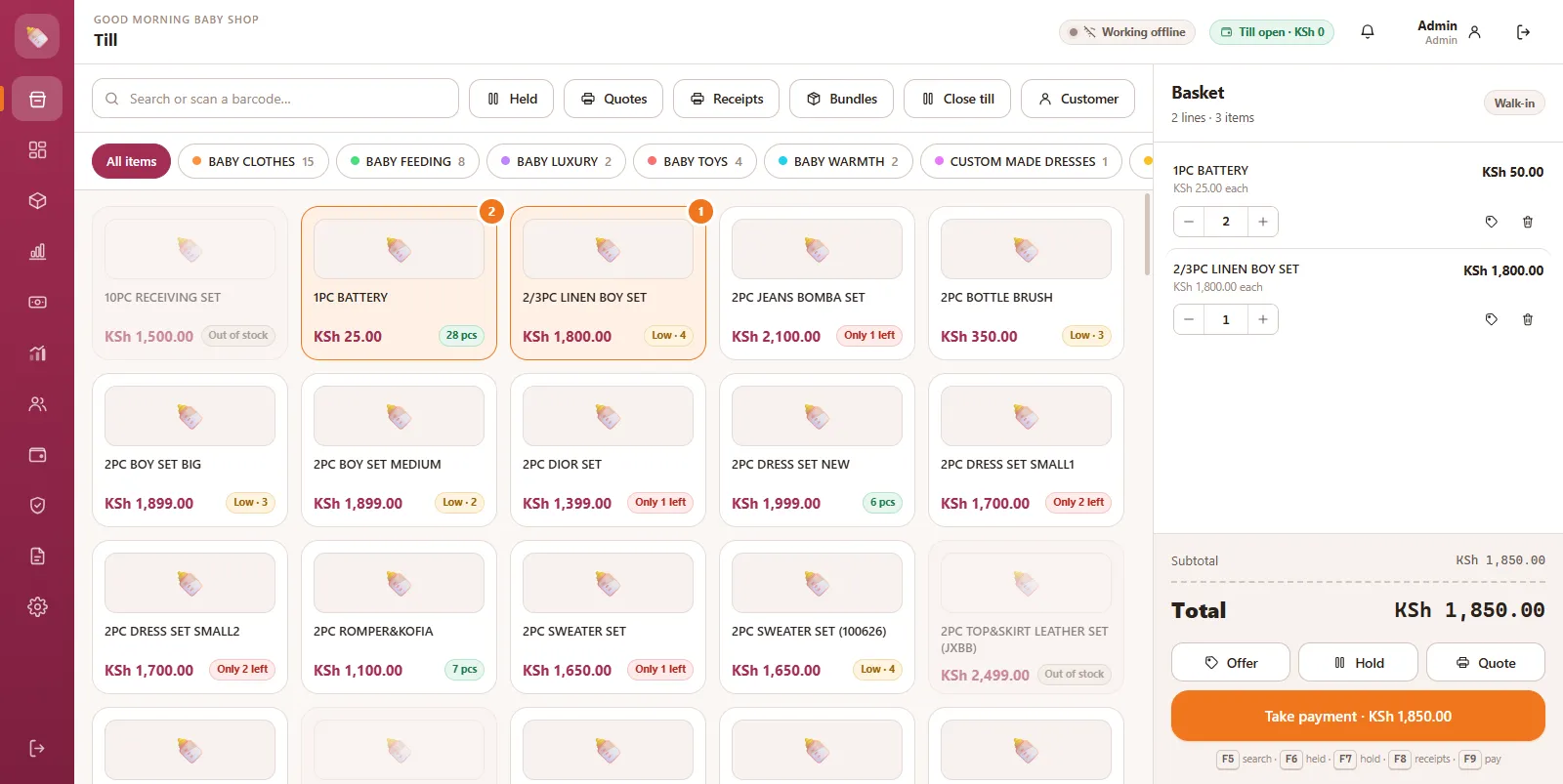Image resolution: width=1563 pixels, height=784 pixels.
Task: Click Take payment KSh 1,850.00
Action: (x=1358, y=716)
